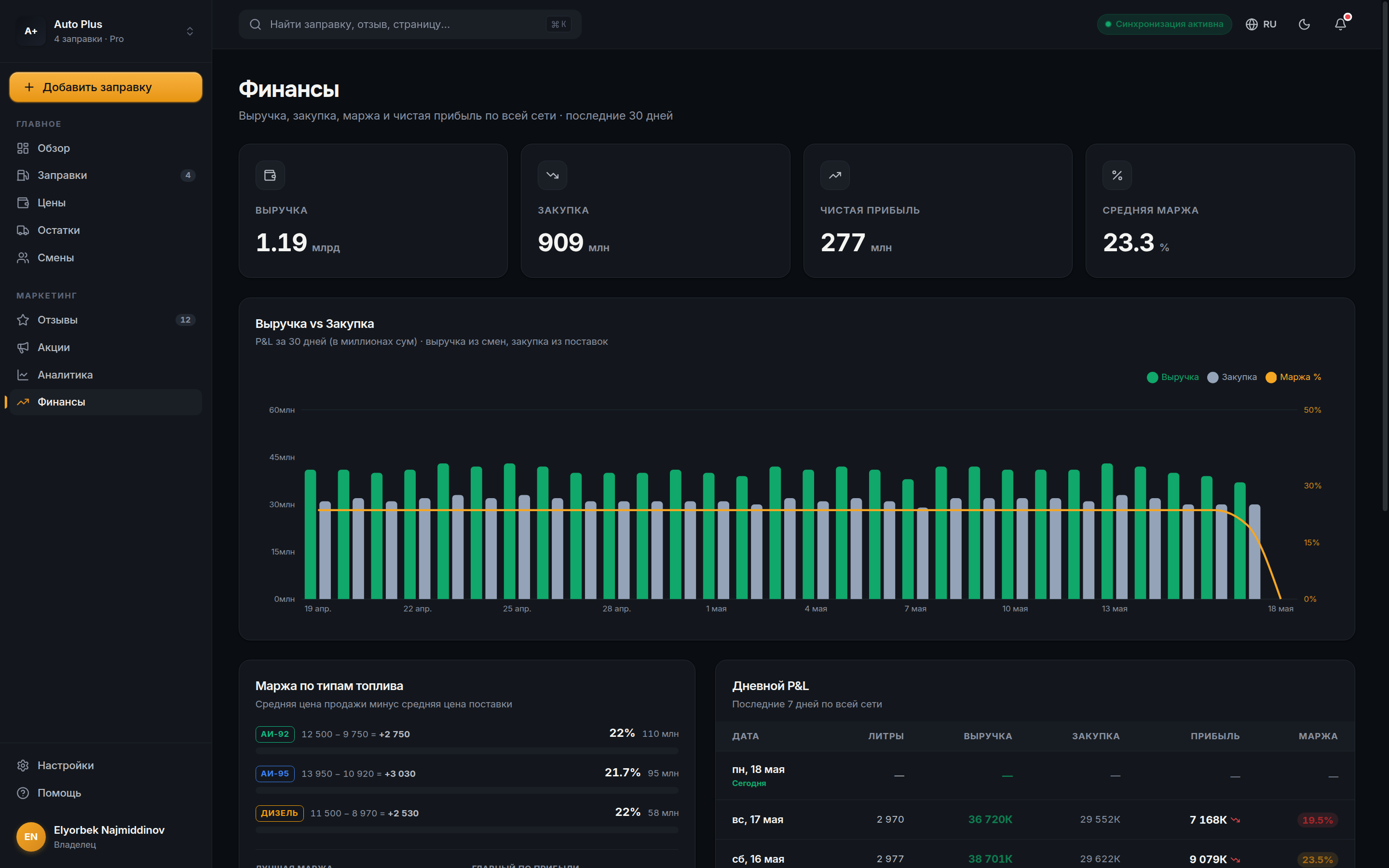Open Остатки in sidebar
The height and width of the screenshot is (868, 1389).
pyautogui.click(x=106, y=230)
